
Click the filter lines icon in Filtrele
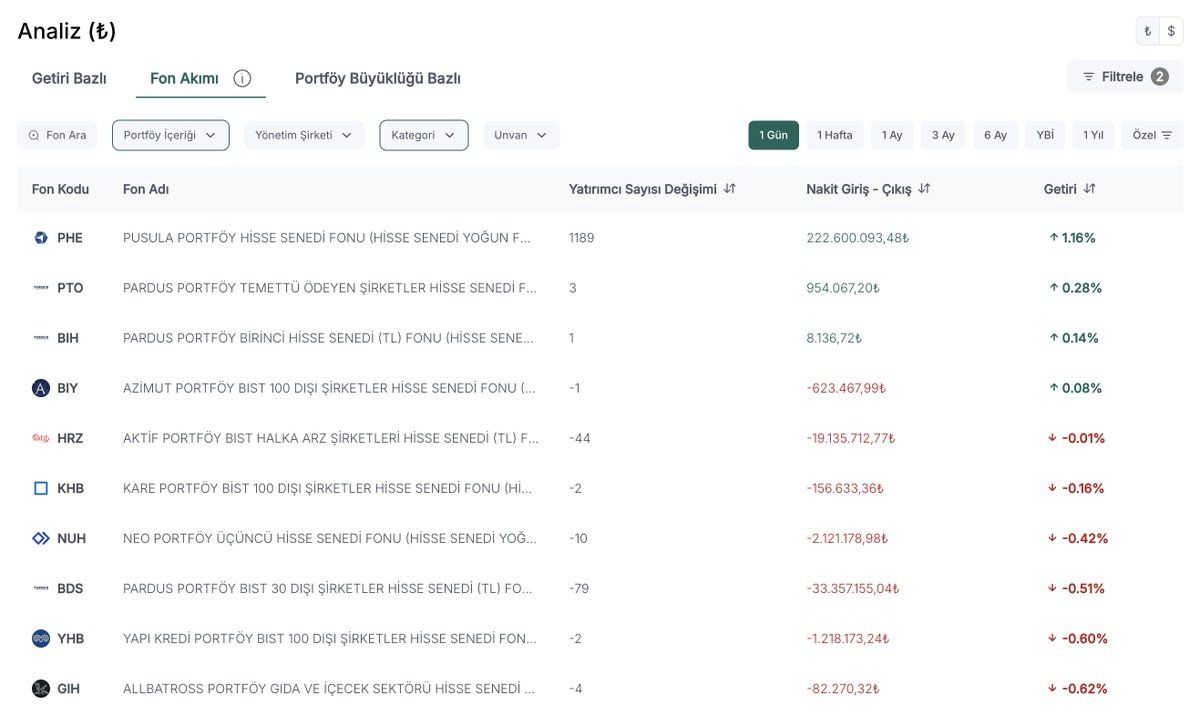[x=1088, y=77]
